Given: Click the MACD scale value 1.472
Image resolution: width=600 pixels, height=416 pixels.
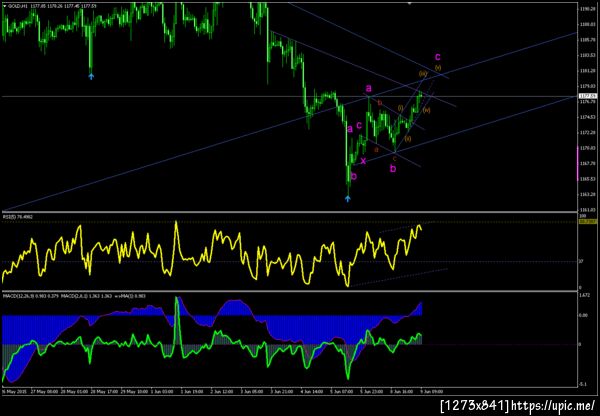Looking at the screenshot, I should (585, 295).
